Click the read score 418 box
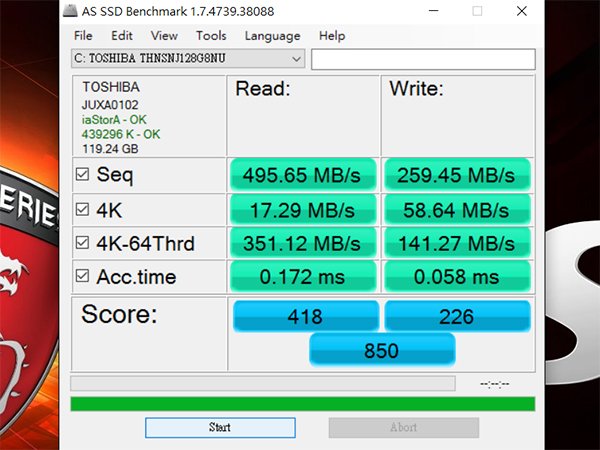 [x=304, y=317]
